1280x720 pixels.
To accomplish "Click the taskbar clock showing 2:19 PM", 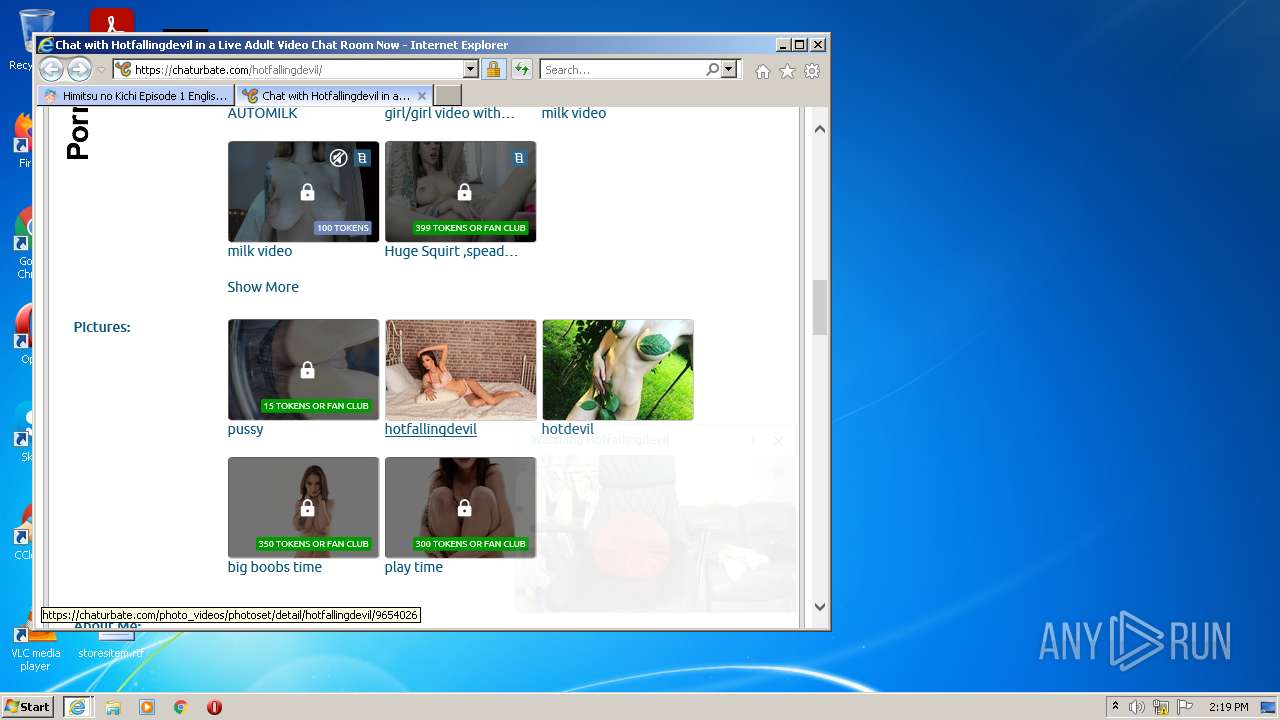I will [x=1228, y=707].
